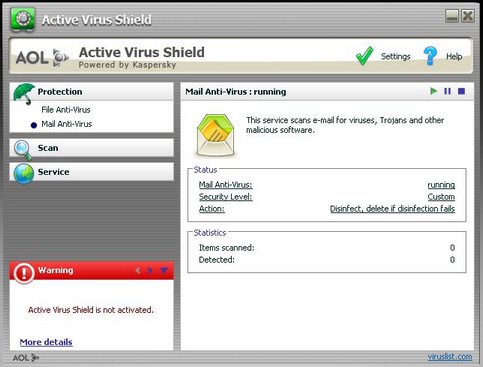The height and width of the screenshot is (367, 483).
Task: Click the Mail Anti-Virus: status link
Action: point(226,185)
